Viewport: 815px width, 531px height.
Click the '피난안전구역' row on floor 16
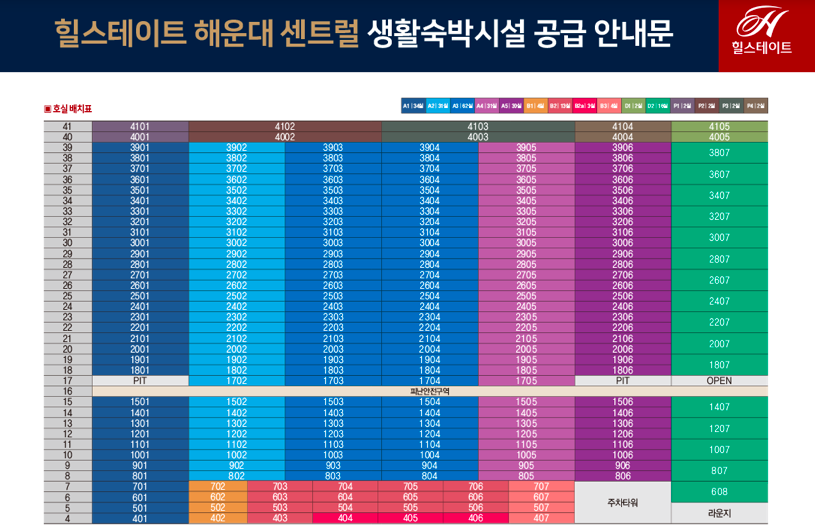point(430,391)
